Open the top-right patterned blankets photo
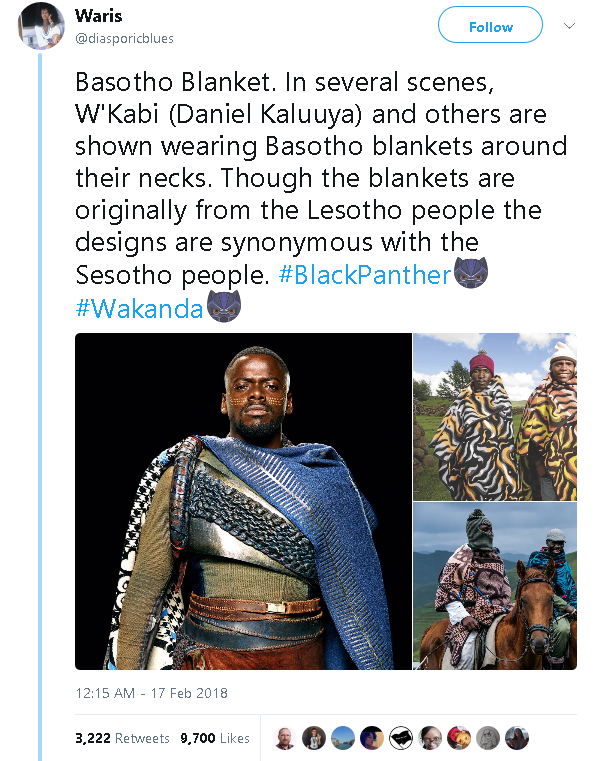 point(495,416)
